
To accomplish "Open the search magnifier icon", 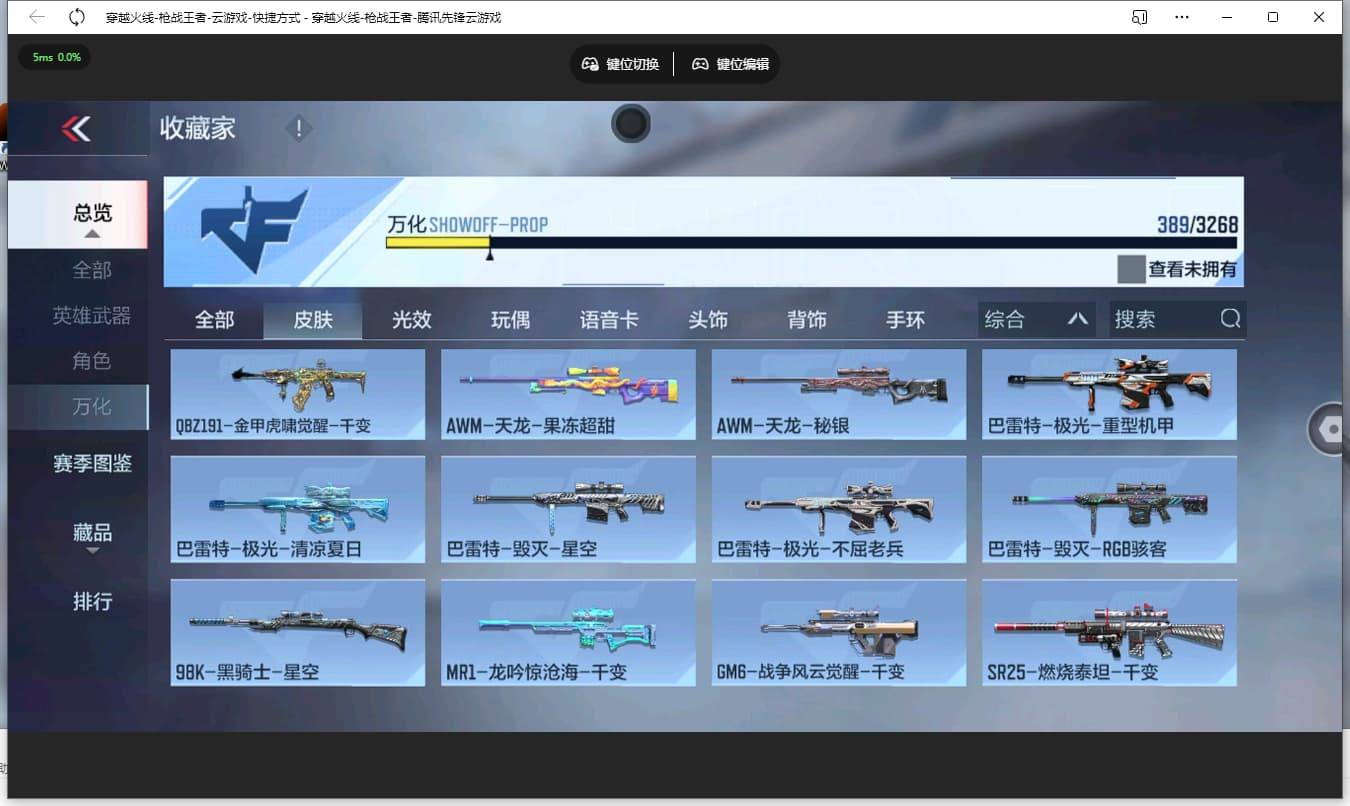I will pyautogui.click(x=1229, y=319).
